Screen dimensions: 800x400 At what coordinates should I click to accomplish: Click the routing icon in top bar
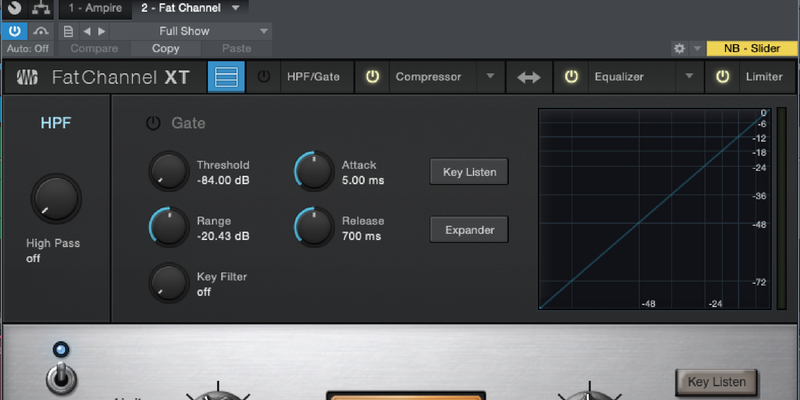coord(41,8)
